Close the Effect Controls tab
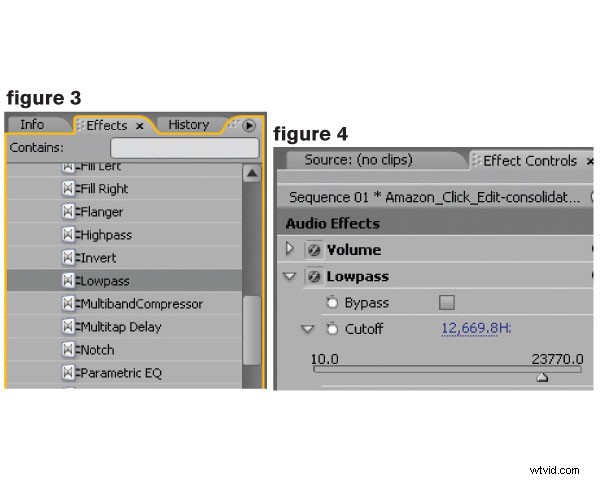The image size is (600, 480). click(x=590, y=162)
